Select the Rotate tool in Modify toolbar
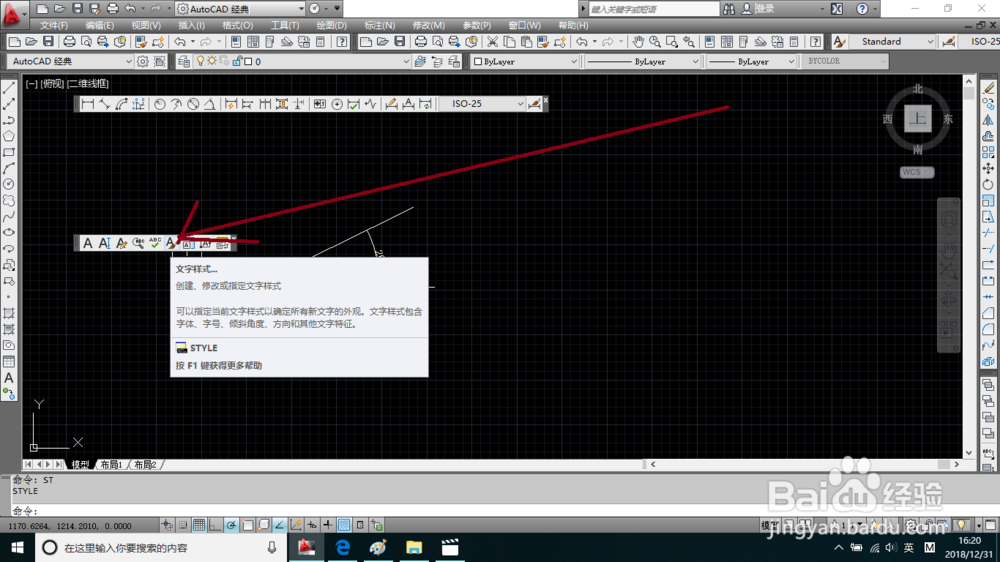The image size is (1000, 562). point(989,185)
